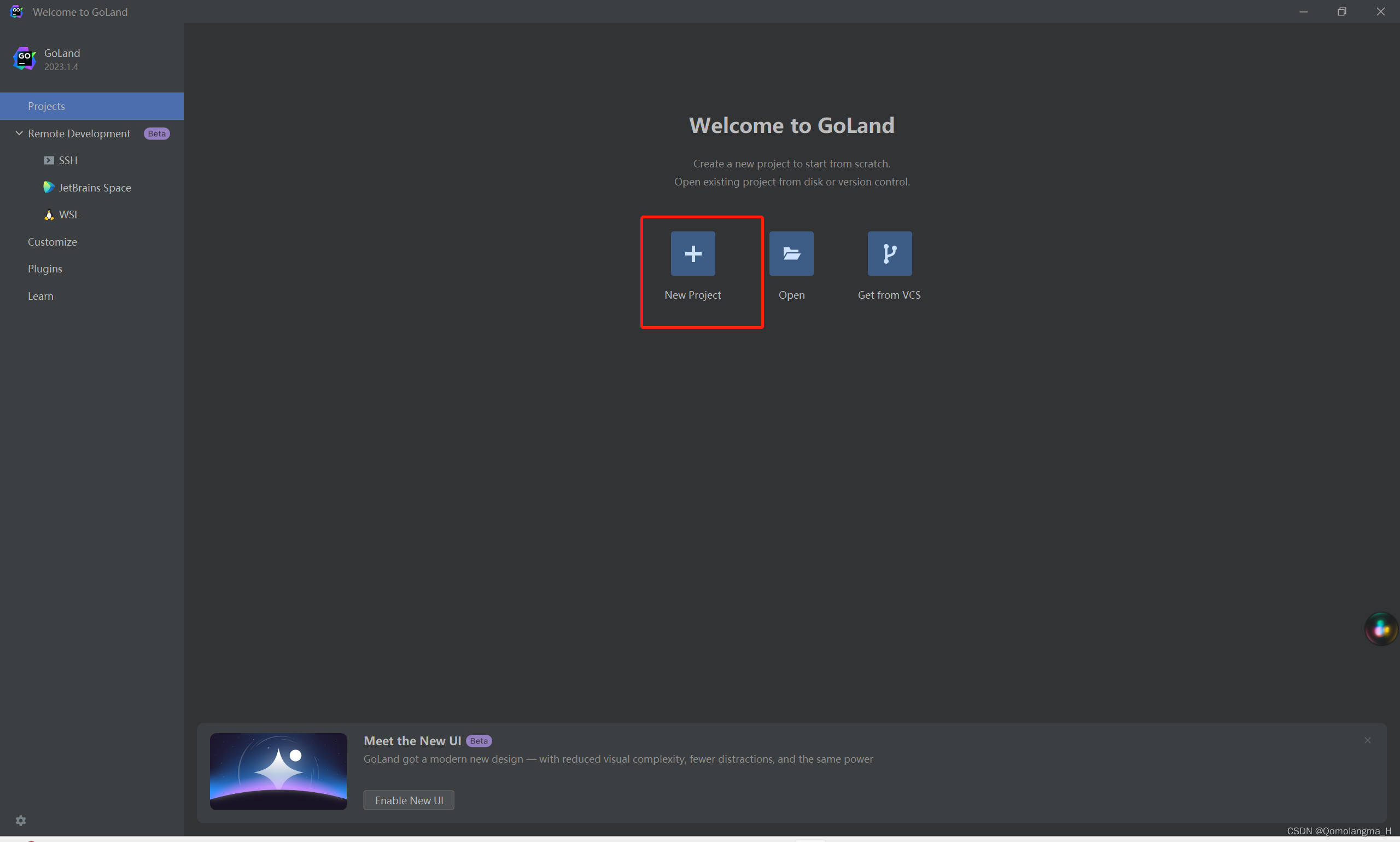Click the Get from VCS branch icon
This screenshot has width=1400, height=842.
click(889, 254)
